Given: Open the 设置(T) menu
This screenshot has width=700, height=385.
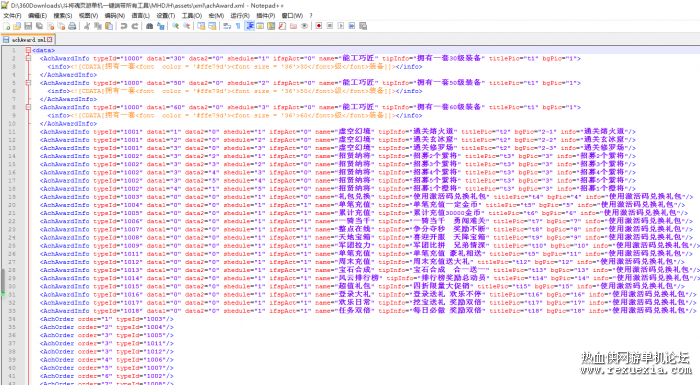Looking at the screenshot, I should [x=166, y=16].
